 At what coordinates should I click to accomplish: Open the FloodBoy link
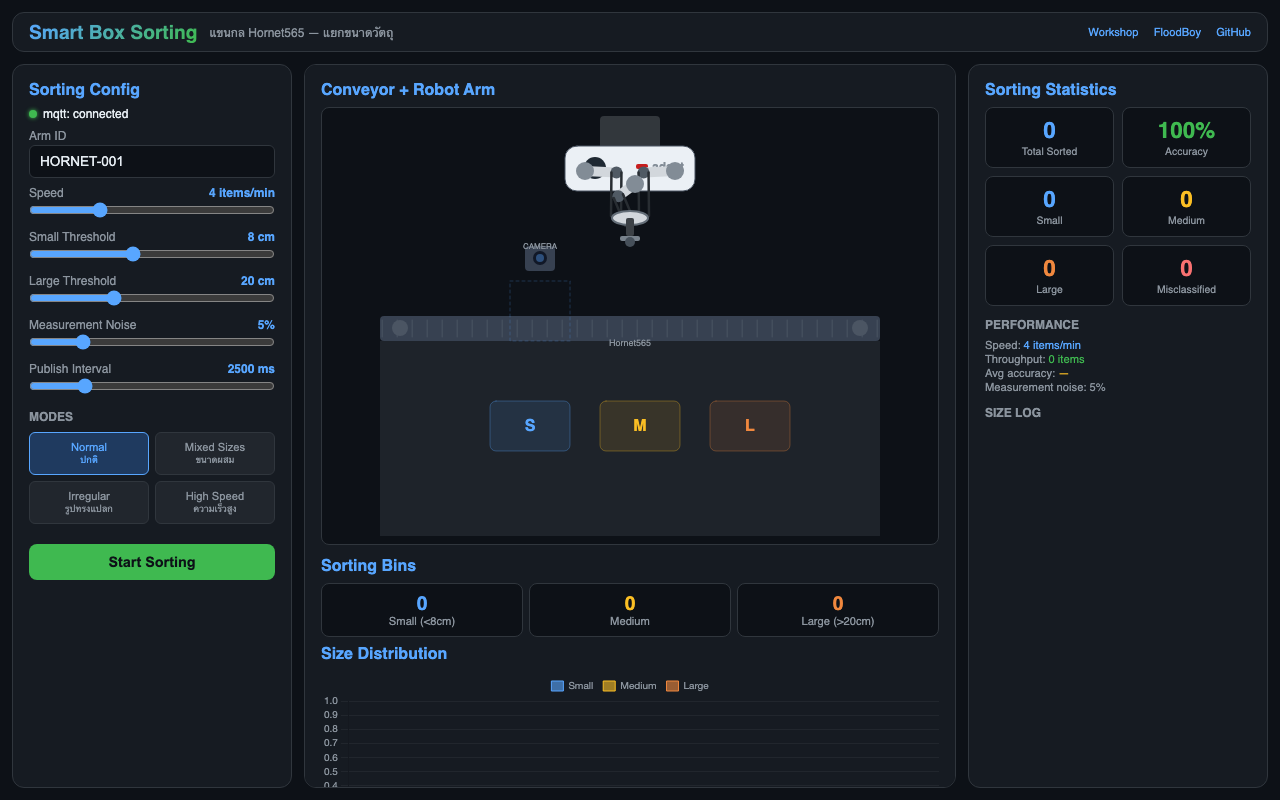click(x=1177, y=32)
